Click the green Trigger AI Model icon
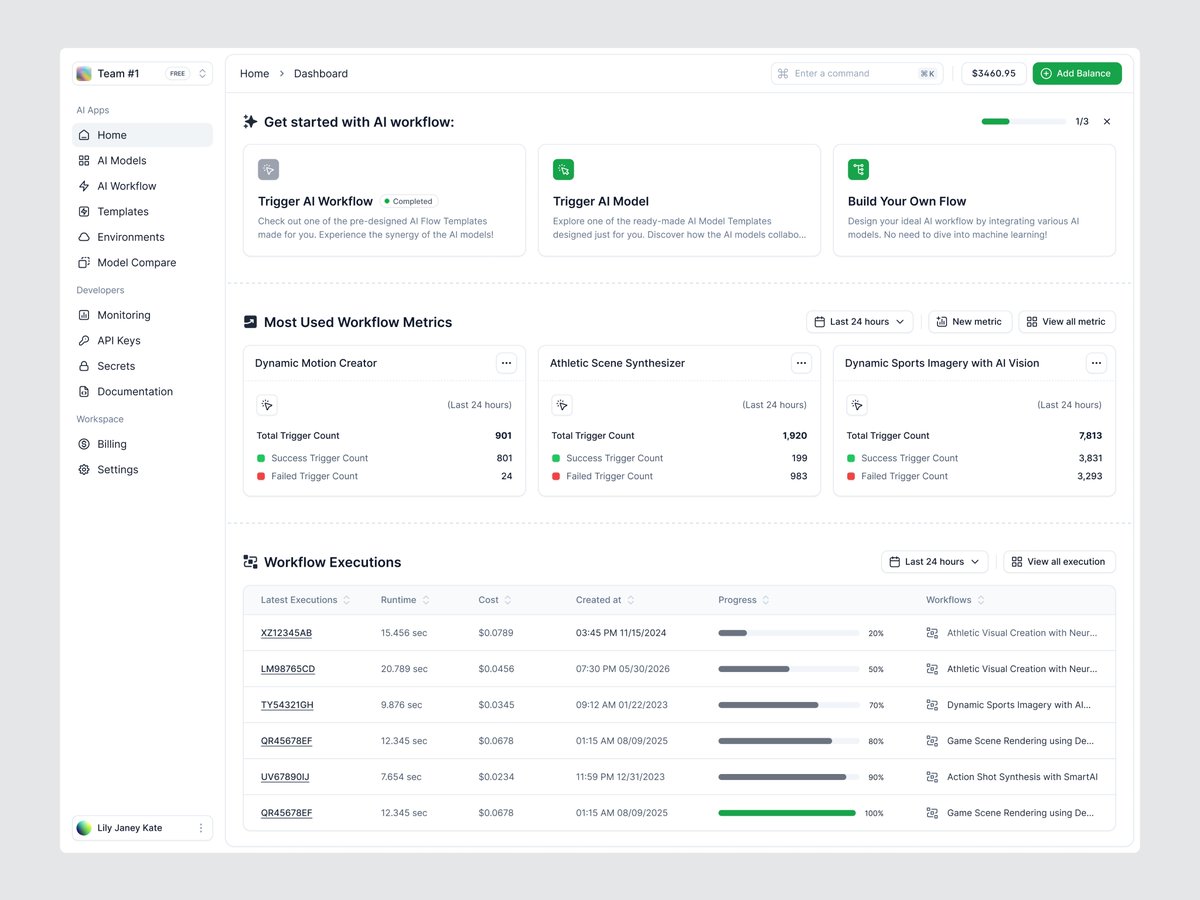 (563, 170)
